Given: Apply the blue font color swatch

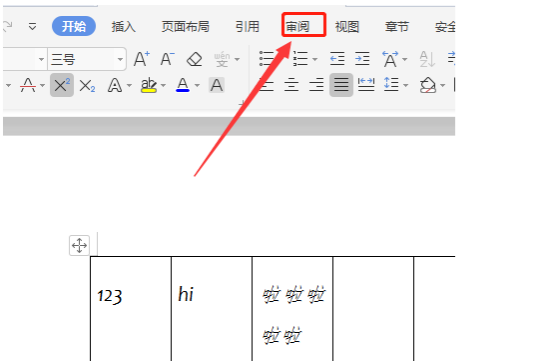Looking at the screenshot, I should (183, 85).
